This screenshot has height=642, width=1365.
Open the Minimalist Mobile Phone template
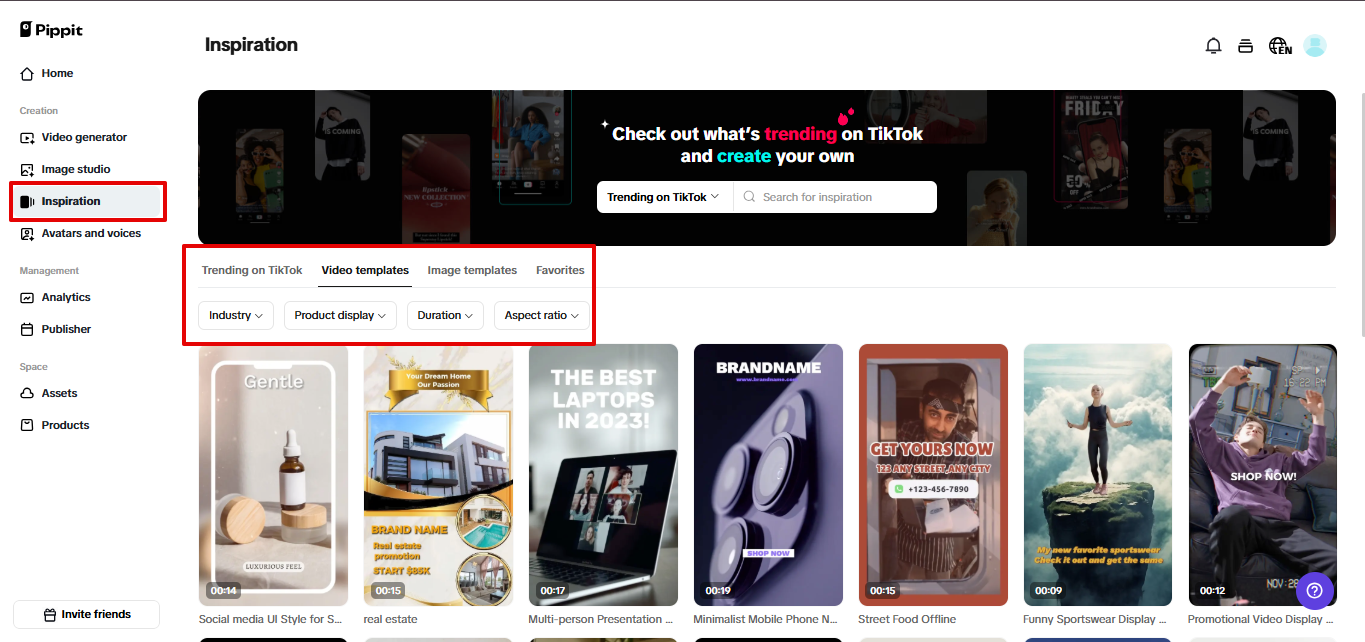coord(768,475)
